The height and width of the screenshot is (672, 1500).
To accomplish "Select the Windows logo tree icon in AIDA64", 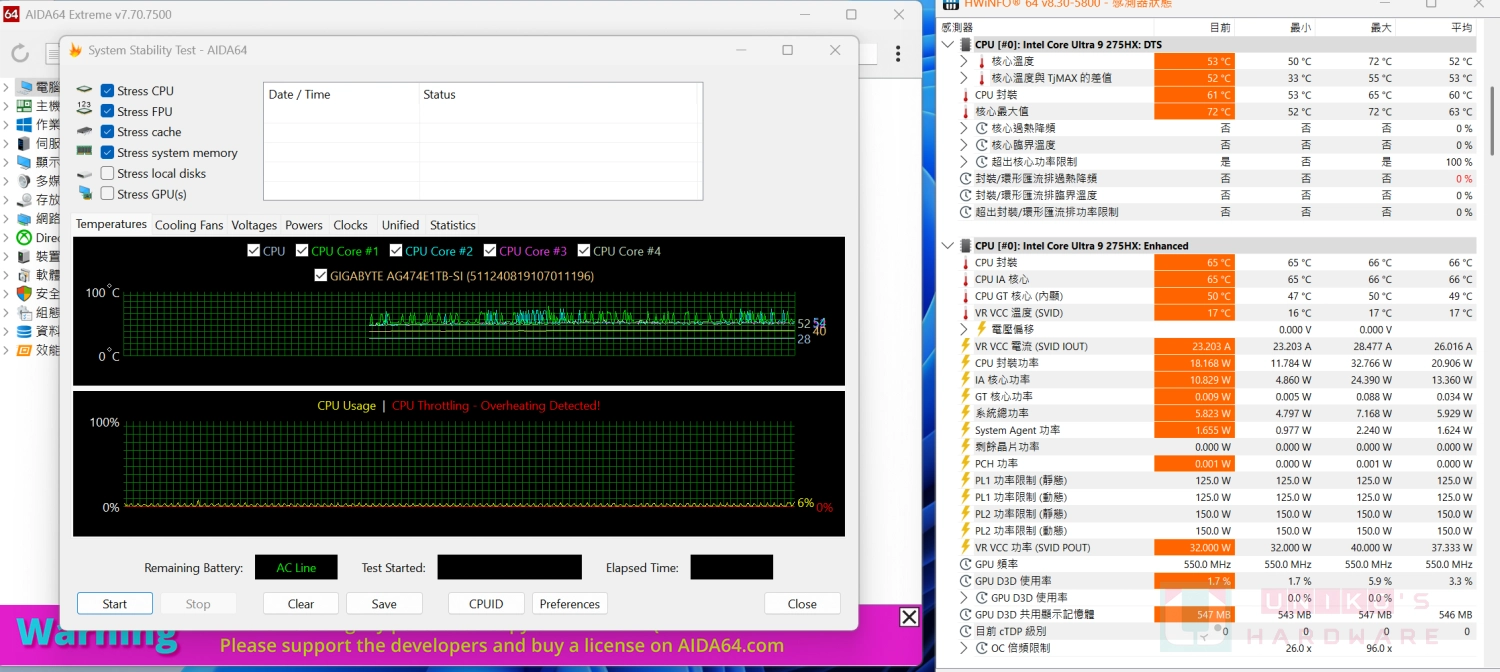I will [24, 125].
